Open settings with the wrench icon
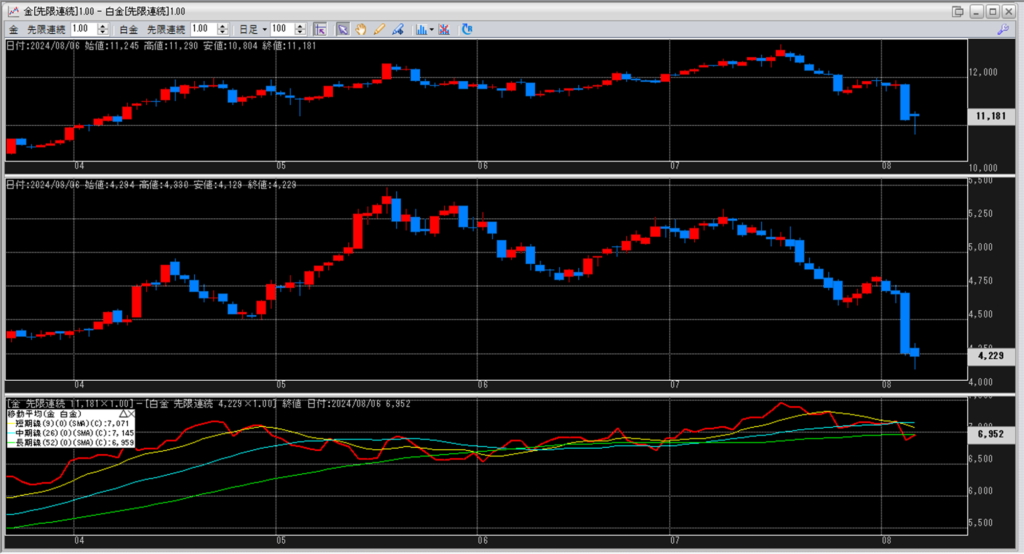 [x=1003, y=29]
